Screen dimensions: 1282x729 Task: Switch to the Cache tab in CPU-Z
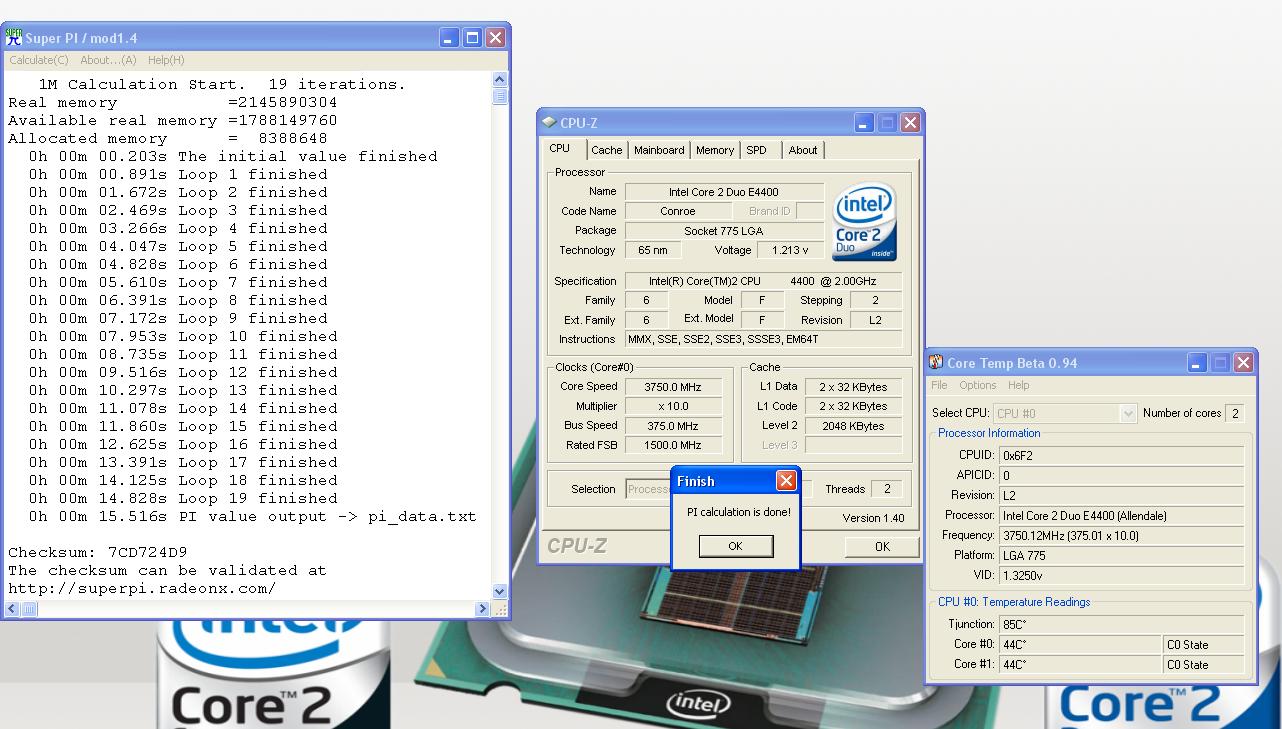pos(606,150)
